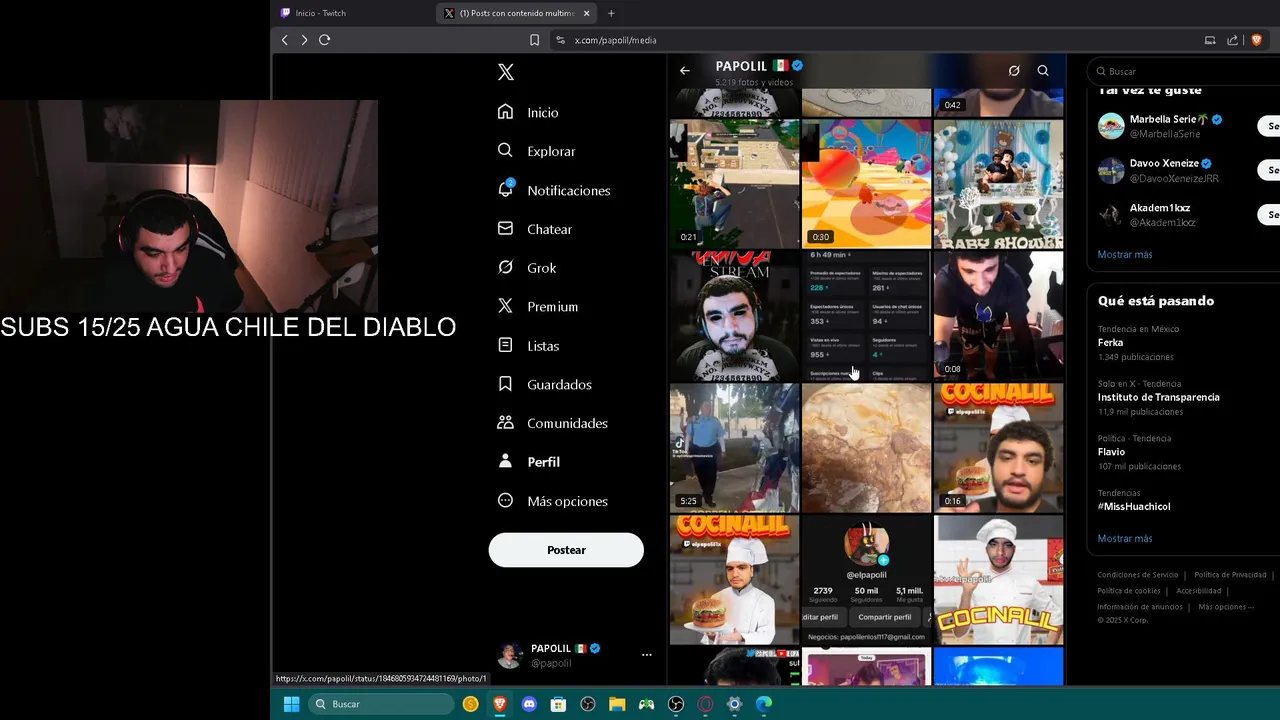Open Accesibilidad footer link

1199,591
